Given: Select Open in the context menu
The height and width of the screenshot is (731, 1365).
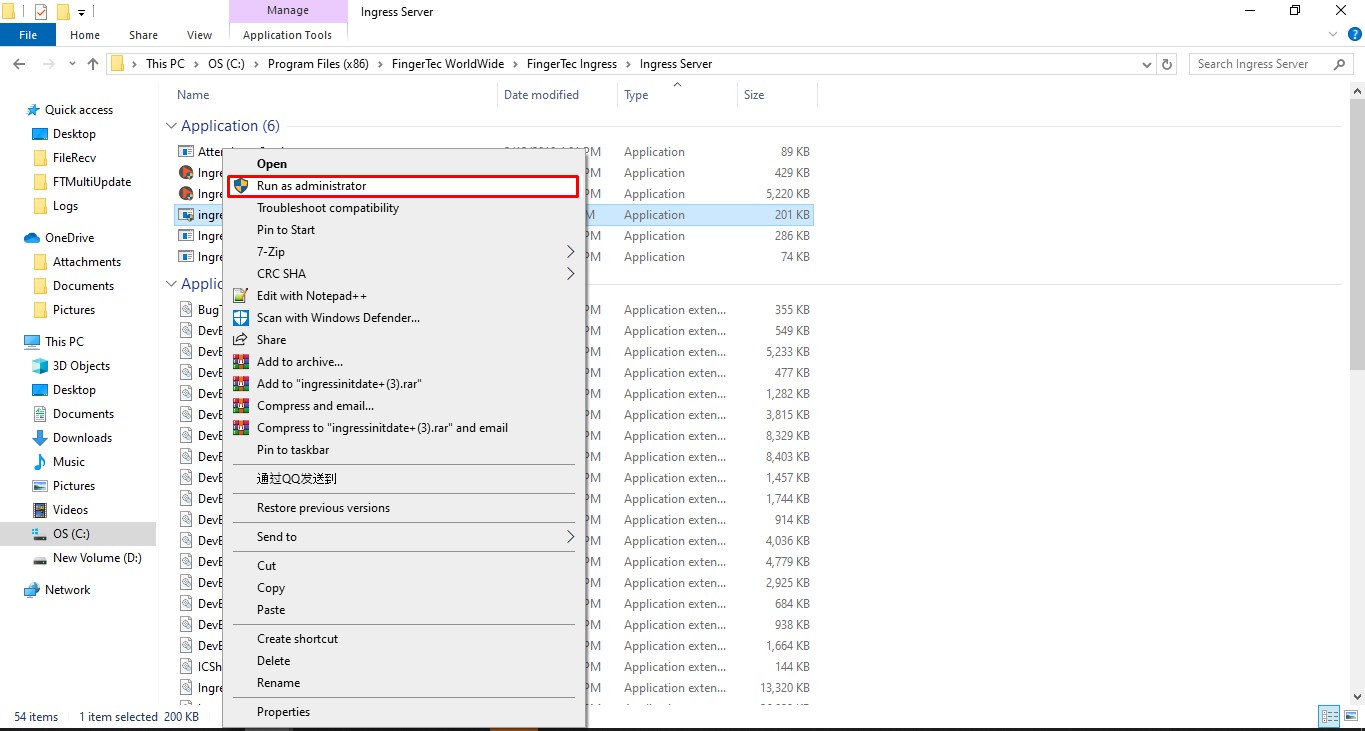Looking at the screenshot, I should [x=272, y=164].
